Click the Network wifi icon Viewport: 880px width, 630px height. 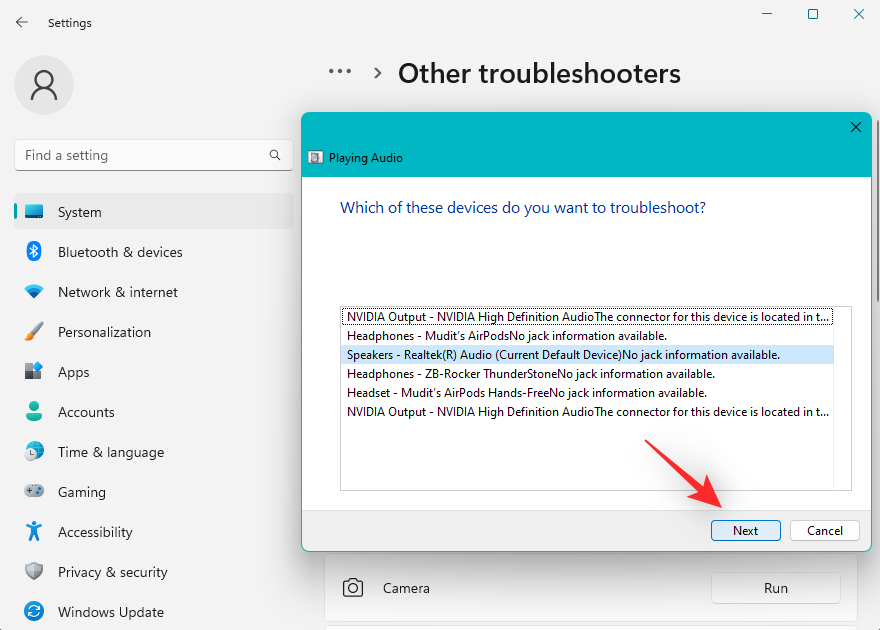(x=34, y=292)
